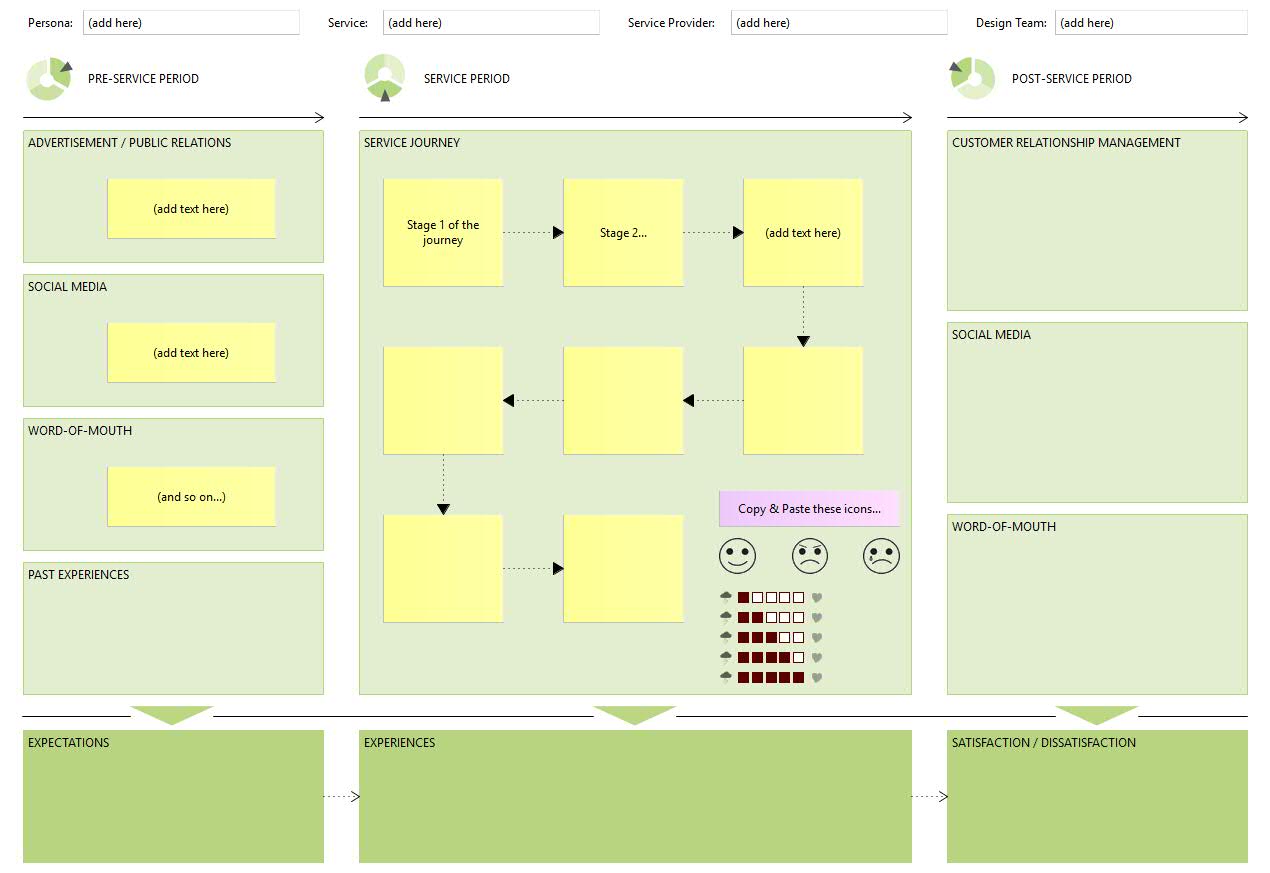This screenshot has width=1270, height=873.
Task: Select the dotted arrow from Experiences to Satisfaction
Action: (930, 797)
